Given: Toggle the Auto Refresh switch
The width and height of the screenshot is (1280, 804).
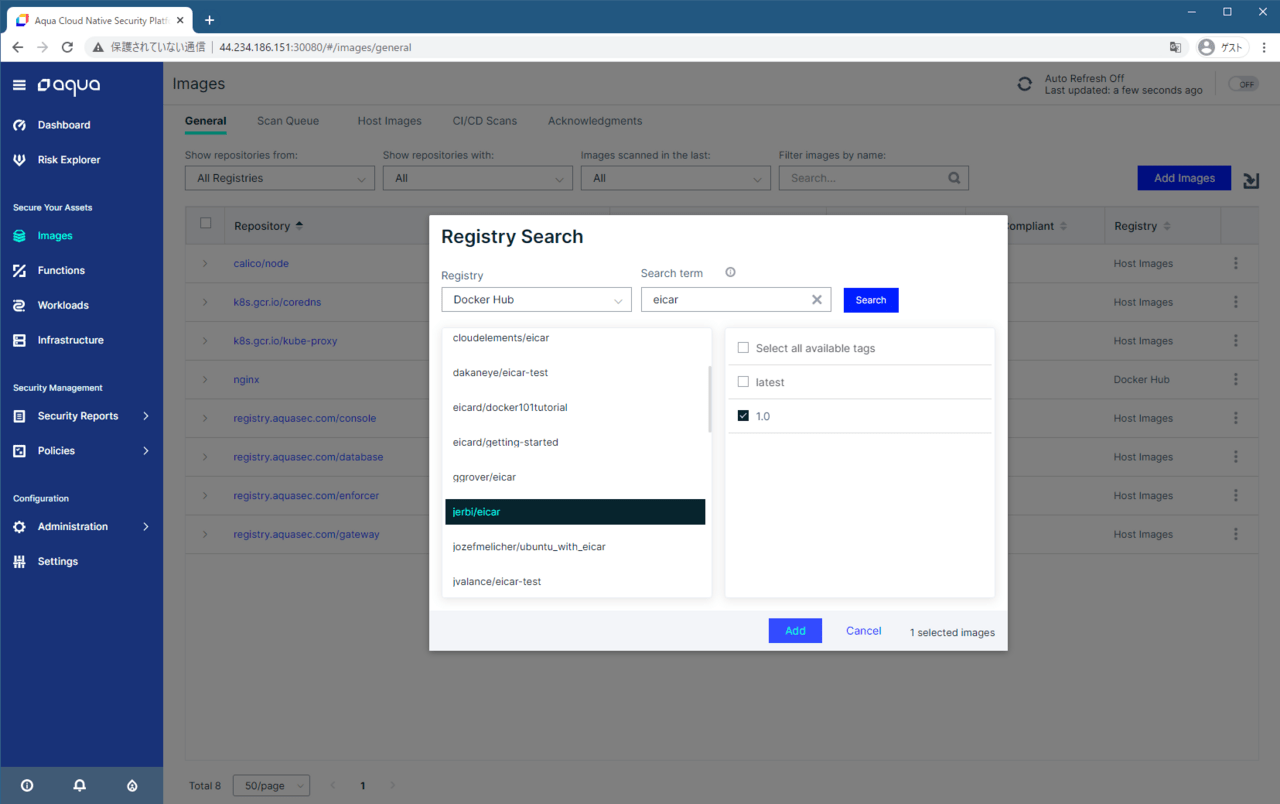Looking at the screenshot, I should coord(1244,84).
